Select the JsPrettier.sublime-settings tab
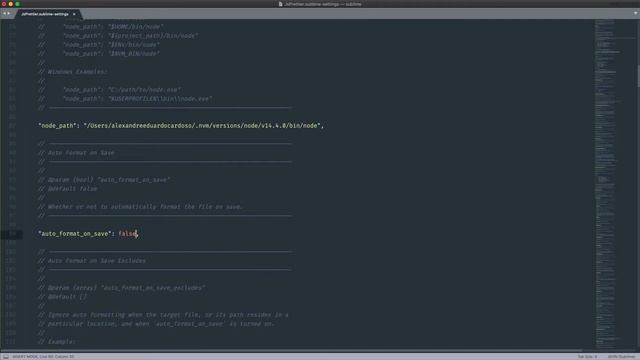The width and height of the screenshot is (640, 360). [x=48, y=14]
